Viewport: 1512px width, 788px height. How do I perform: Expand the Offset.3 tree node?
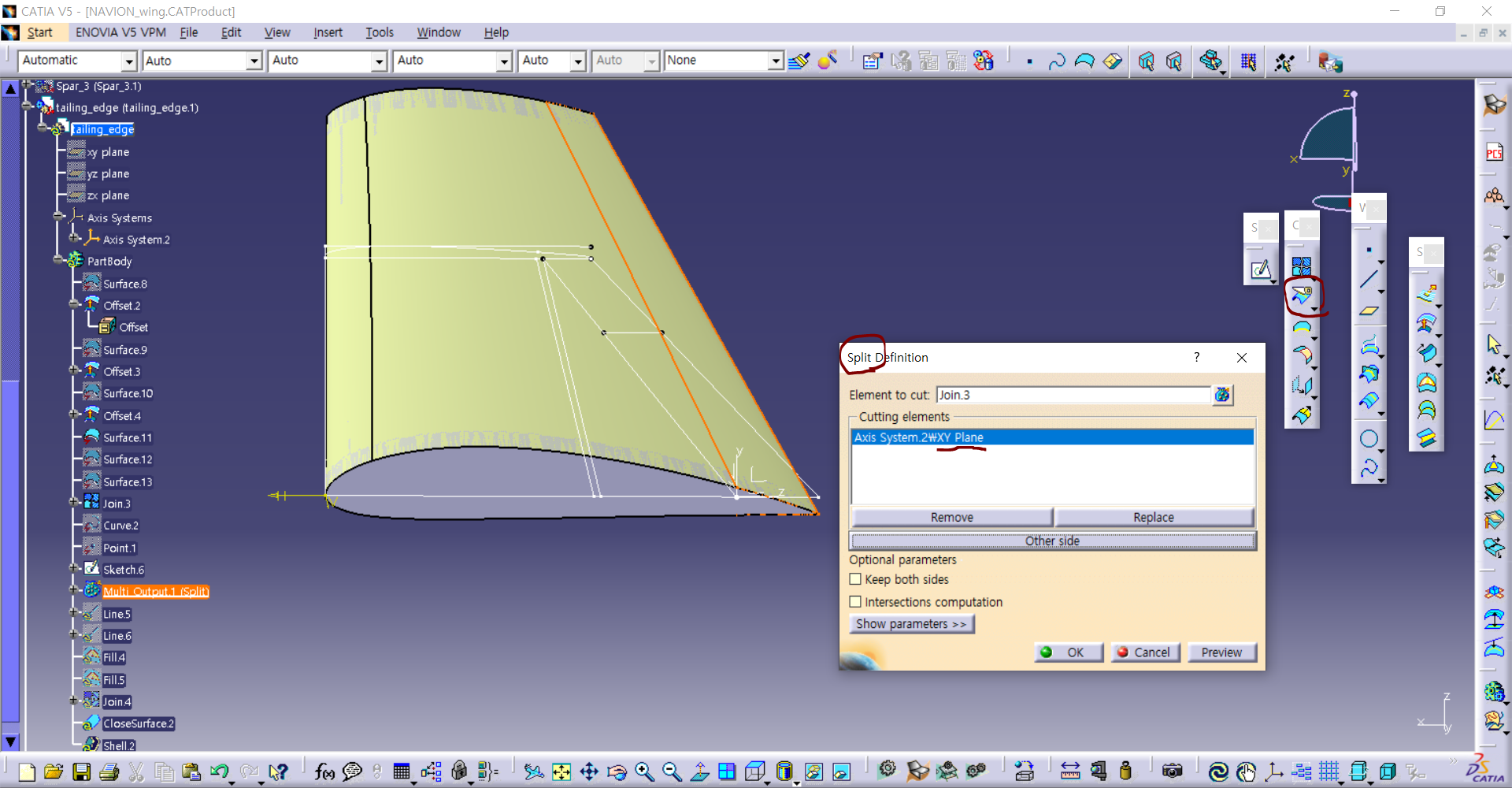(74, 370)
